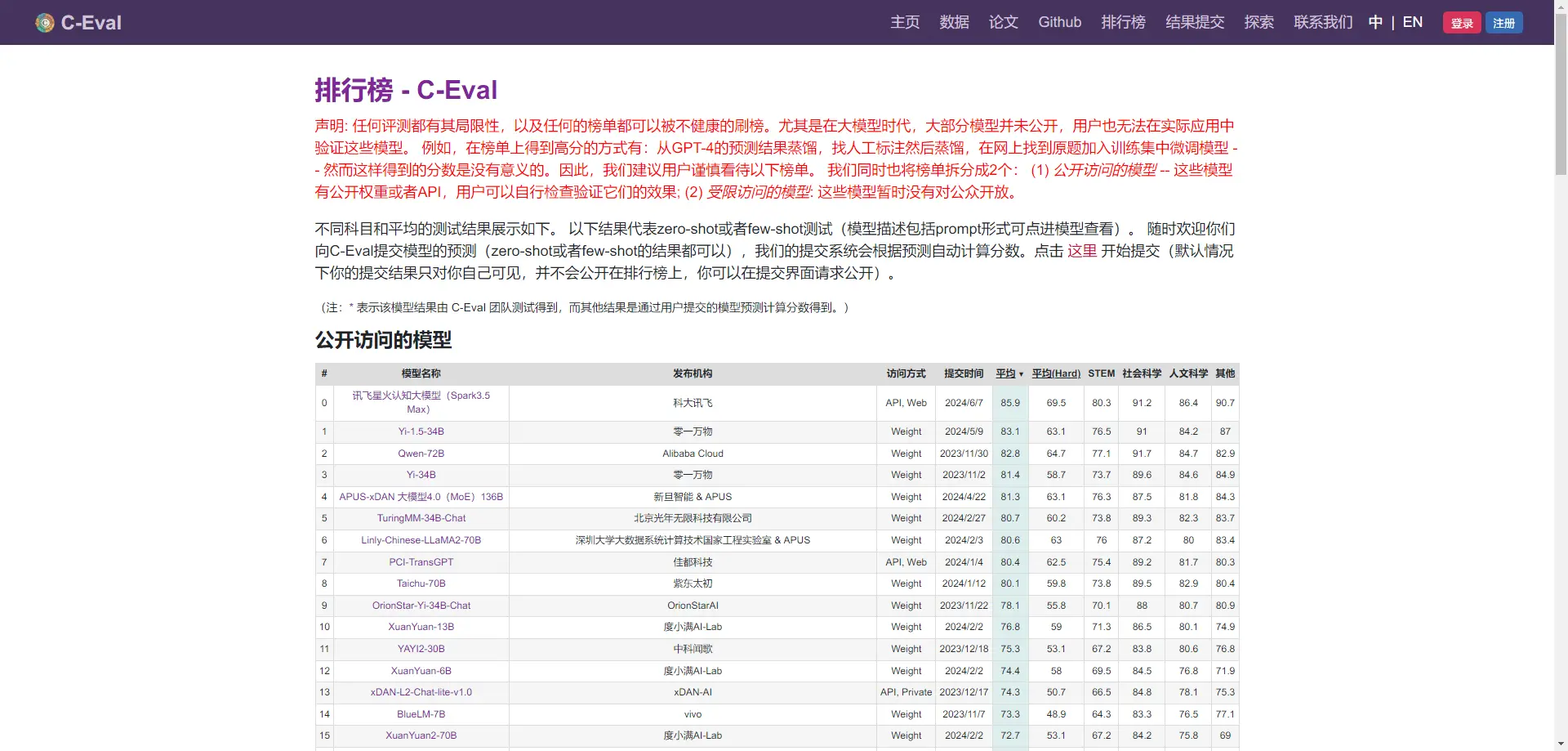Click the 模型名称 column header
Screen dimensions: 1568x751
421,373
